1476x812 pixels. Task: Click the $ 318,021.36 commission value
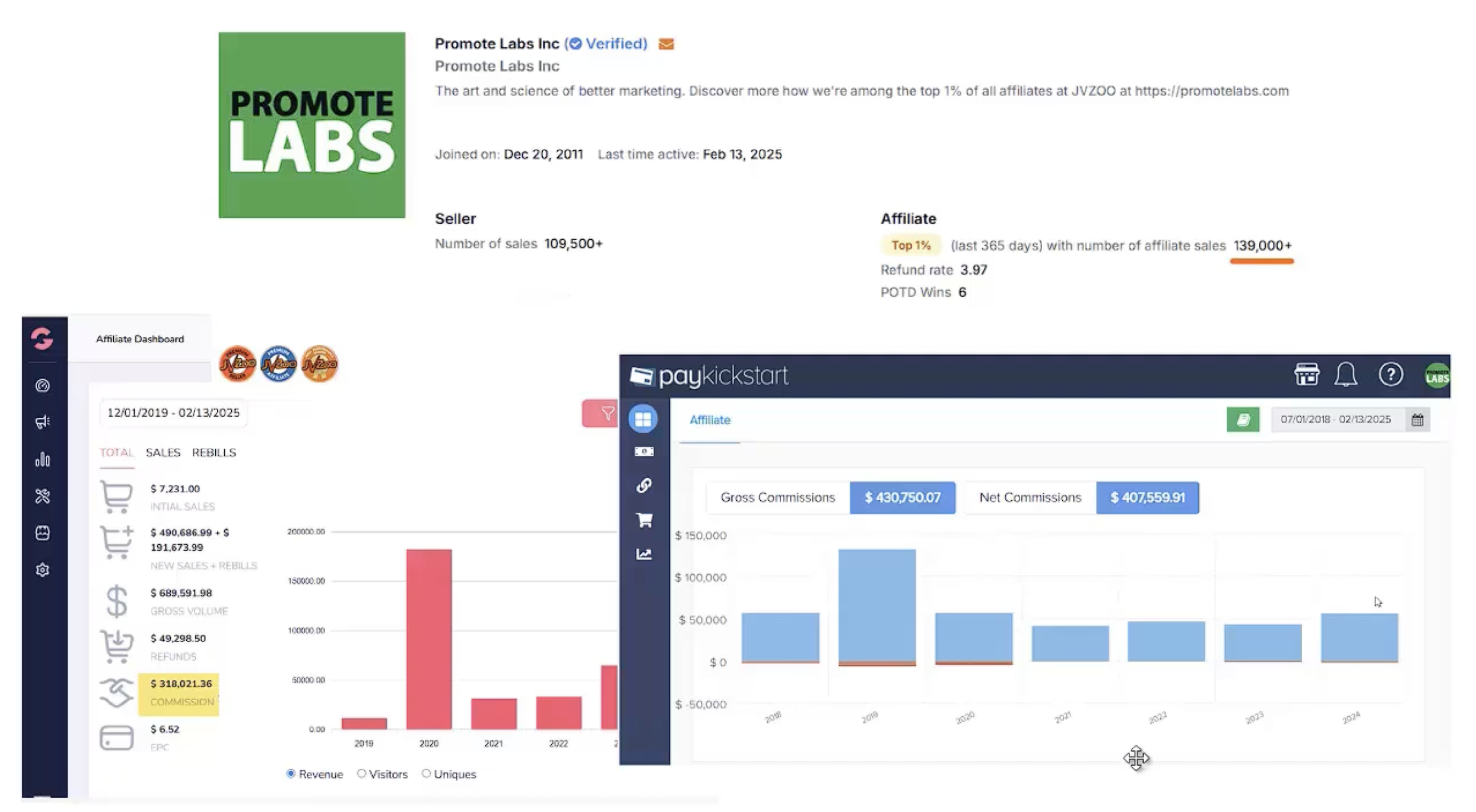click(x=181, y=684)
